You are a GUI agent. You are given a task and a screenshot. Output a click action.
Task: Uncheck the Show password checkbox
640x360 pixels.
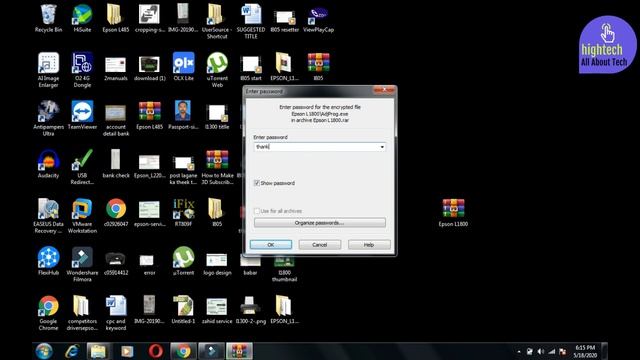[257, 183]
